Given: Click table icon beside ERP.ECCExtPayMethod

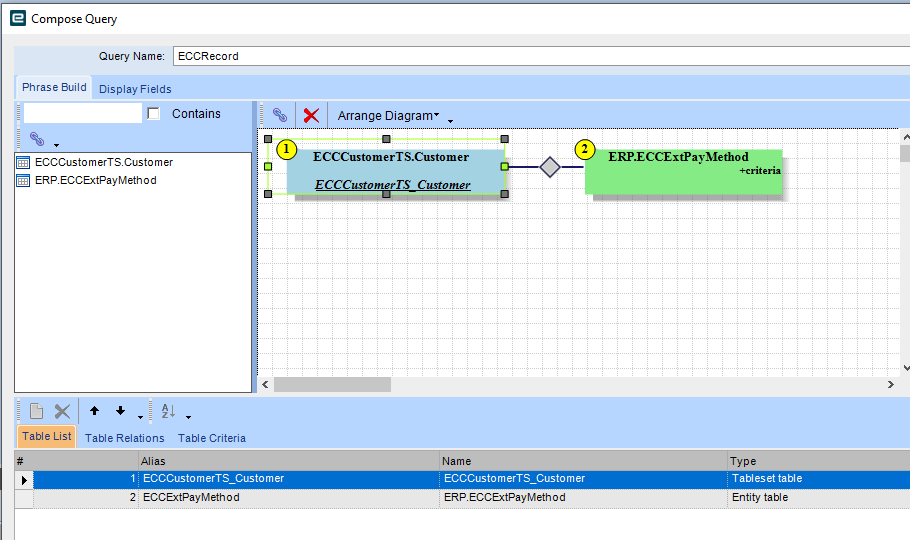Looking at the screenshot, I should click(23, 180).
